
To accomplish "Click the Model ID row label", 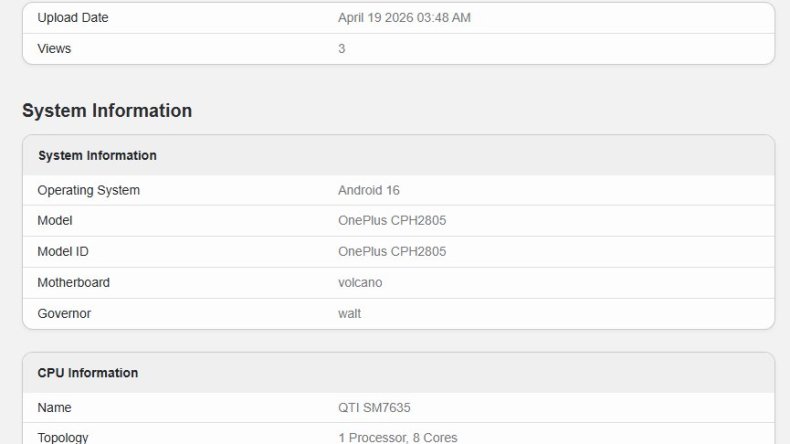I will [63, 252].
